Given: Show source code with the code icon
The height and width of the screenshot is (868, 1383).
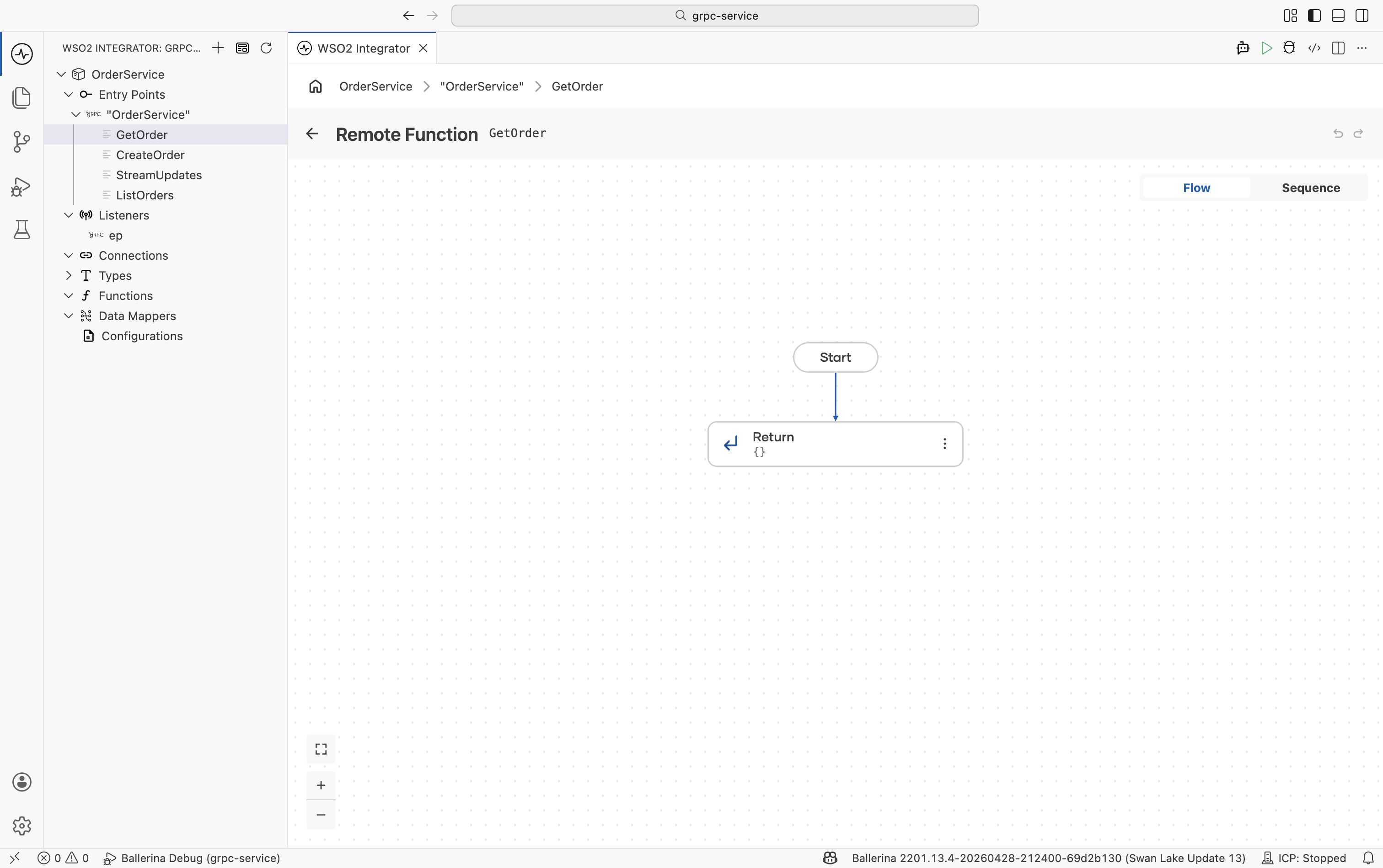Looking at the screenshot, I should (1314, 48).
